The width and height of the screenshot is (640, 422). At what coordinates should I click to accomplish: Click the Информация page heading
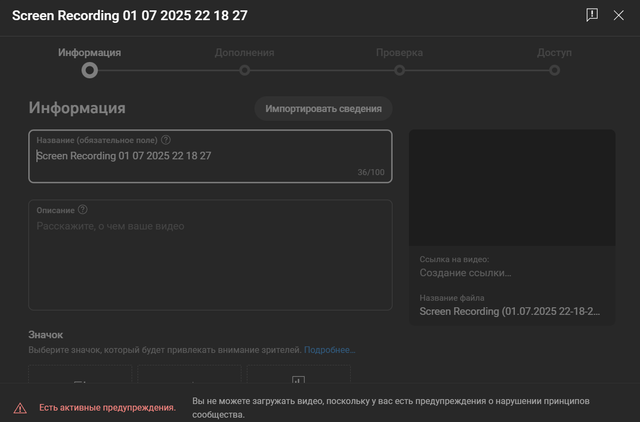(77, 108)
